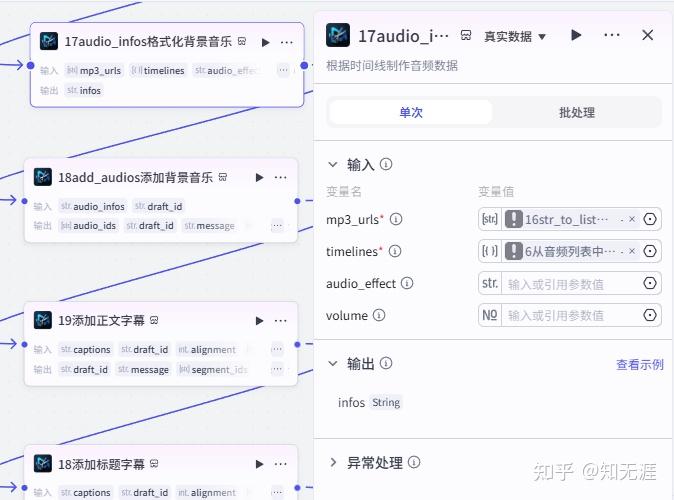The width and height of the screenshot is (674, 500).
Task: Click the panel header plugin icon
Action: pos(338,35)
